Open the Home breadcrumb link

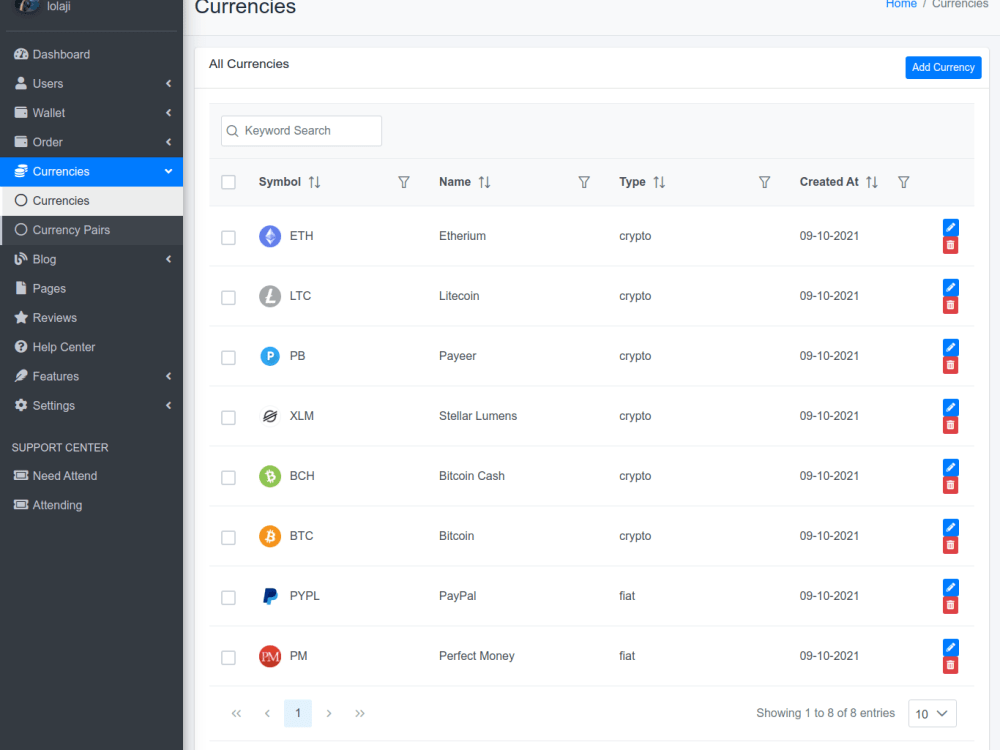tap(901, 4)
